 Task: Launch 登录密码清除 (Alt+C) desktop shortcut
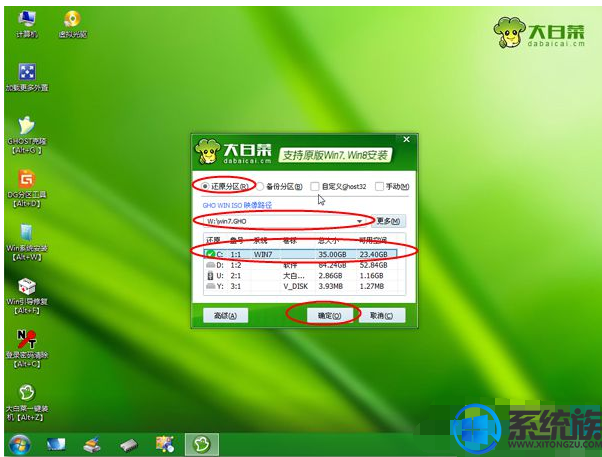coord(27,349)
